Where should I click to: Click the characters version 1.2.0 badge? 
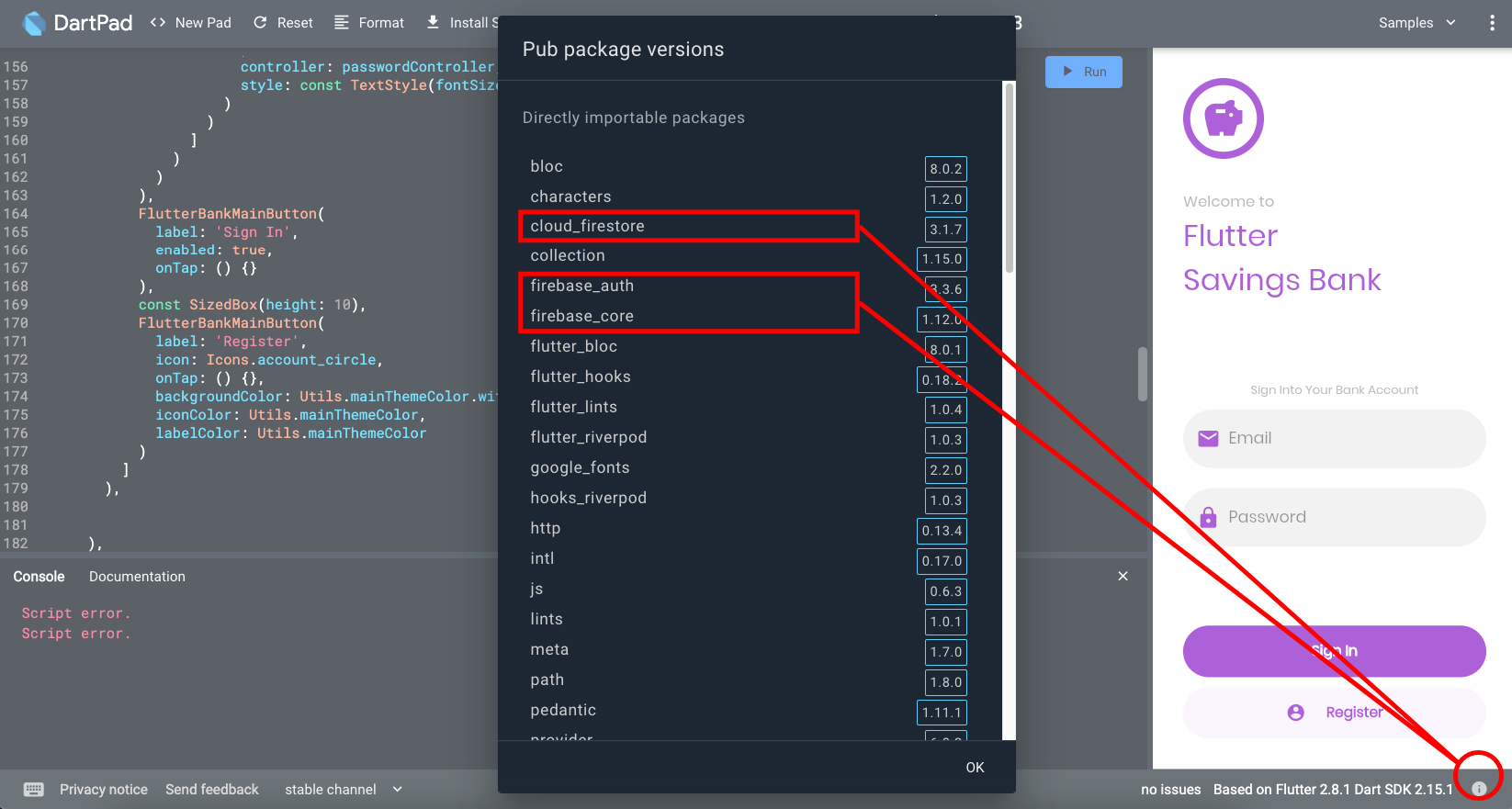point(945,199)
